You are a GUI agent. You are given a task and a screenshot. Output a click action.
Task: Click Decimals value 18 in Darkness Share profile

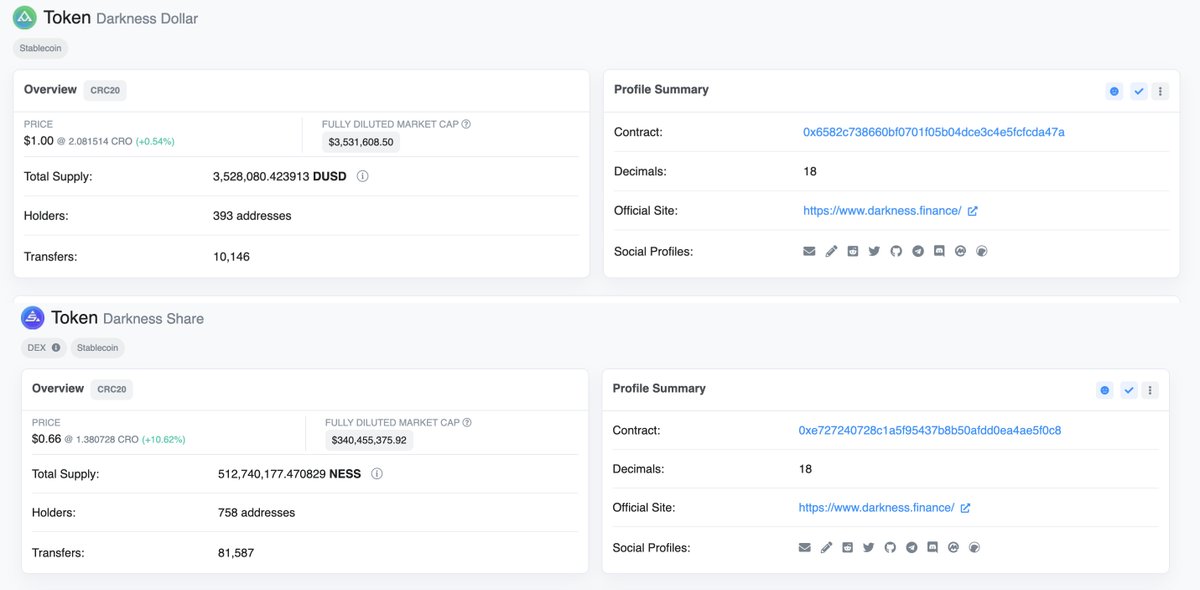(805, 469)
